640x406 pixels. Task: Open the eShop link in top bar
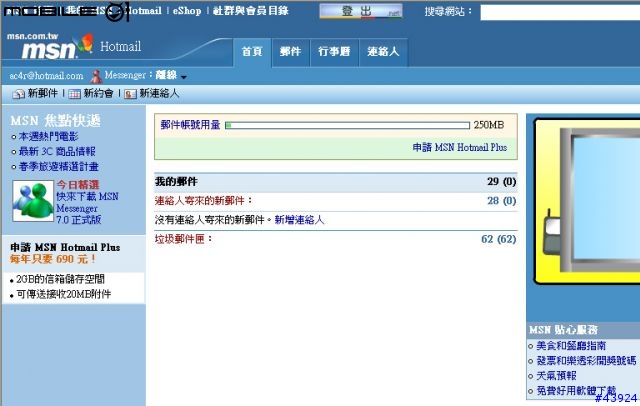[x=187, y=11]
